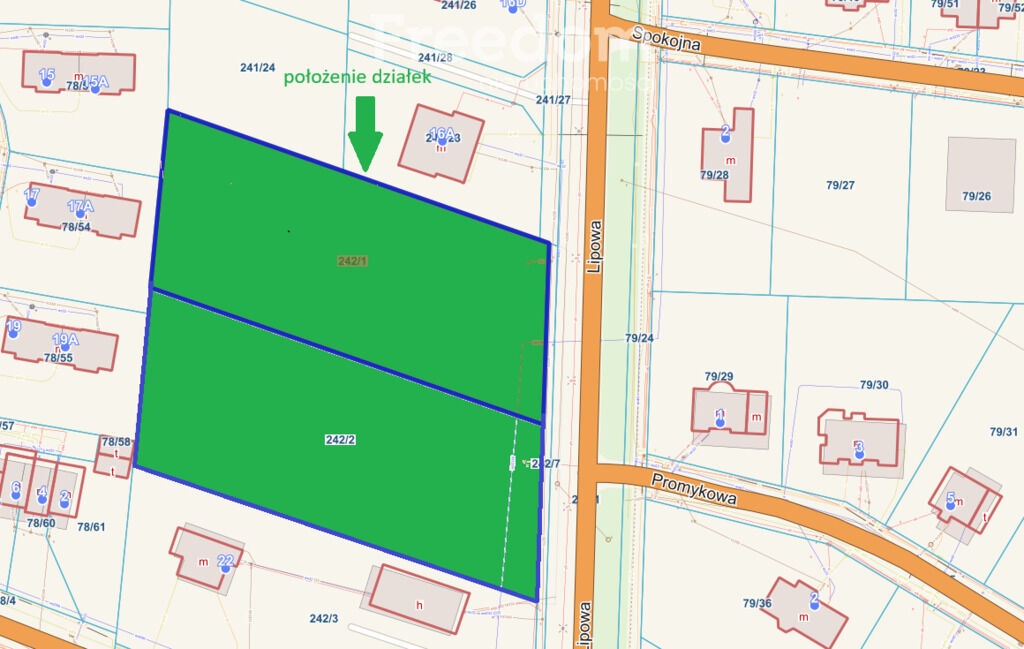Select the building marked 'h' near 242/3
This screenshot has height=649, width=1024.
(418, 599)
